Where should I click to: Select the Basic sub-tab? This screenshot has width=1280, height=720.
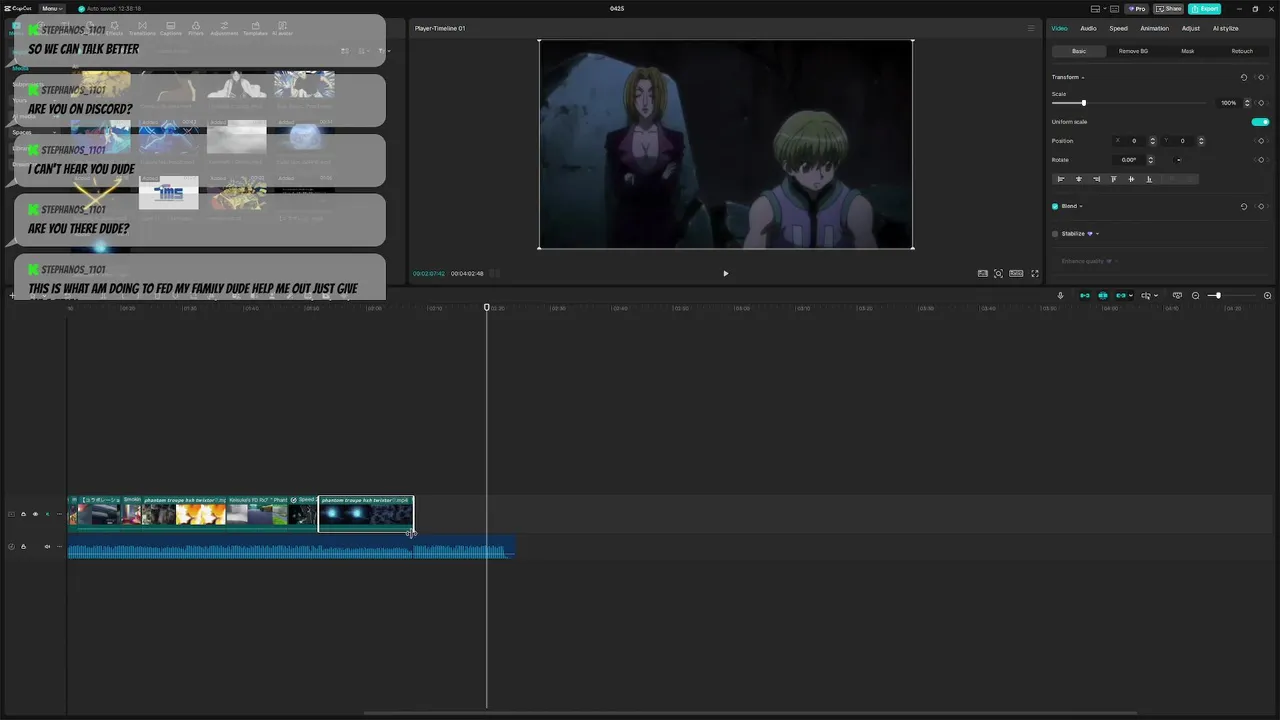pyautogui.click(x=1079, y=51)
